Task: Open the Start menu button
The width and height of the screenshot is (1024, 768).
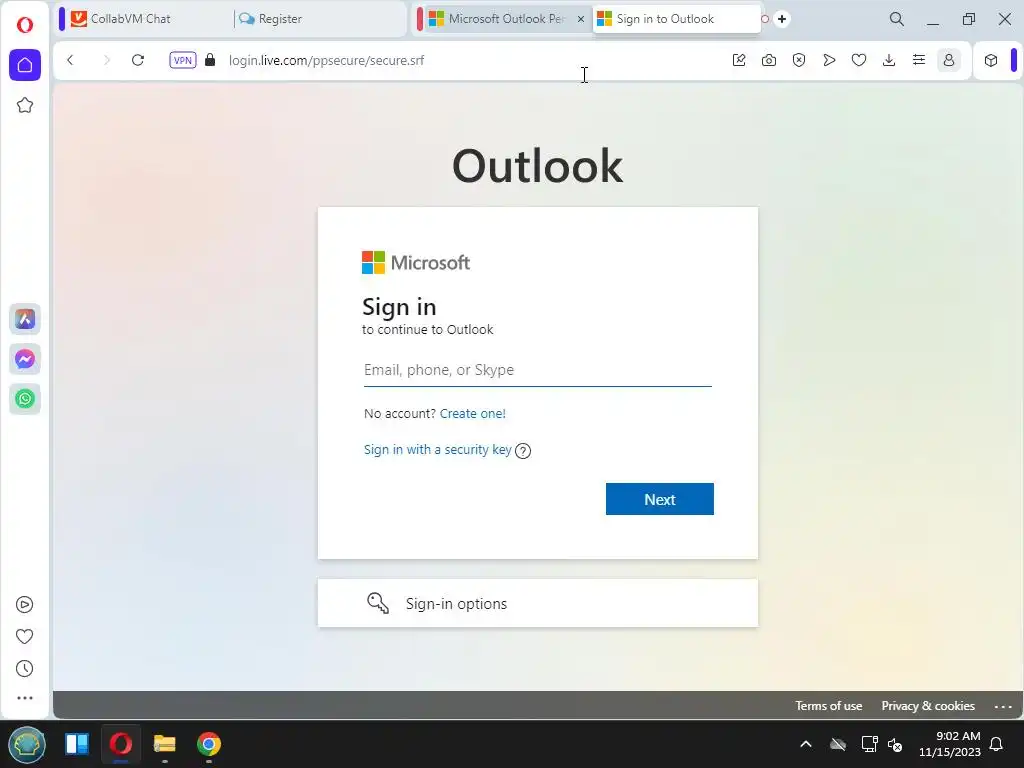Action: coord(27,744)
